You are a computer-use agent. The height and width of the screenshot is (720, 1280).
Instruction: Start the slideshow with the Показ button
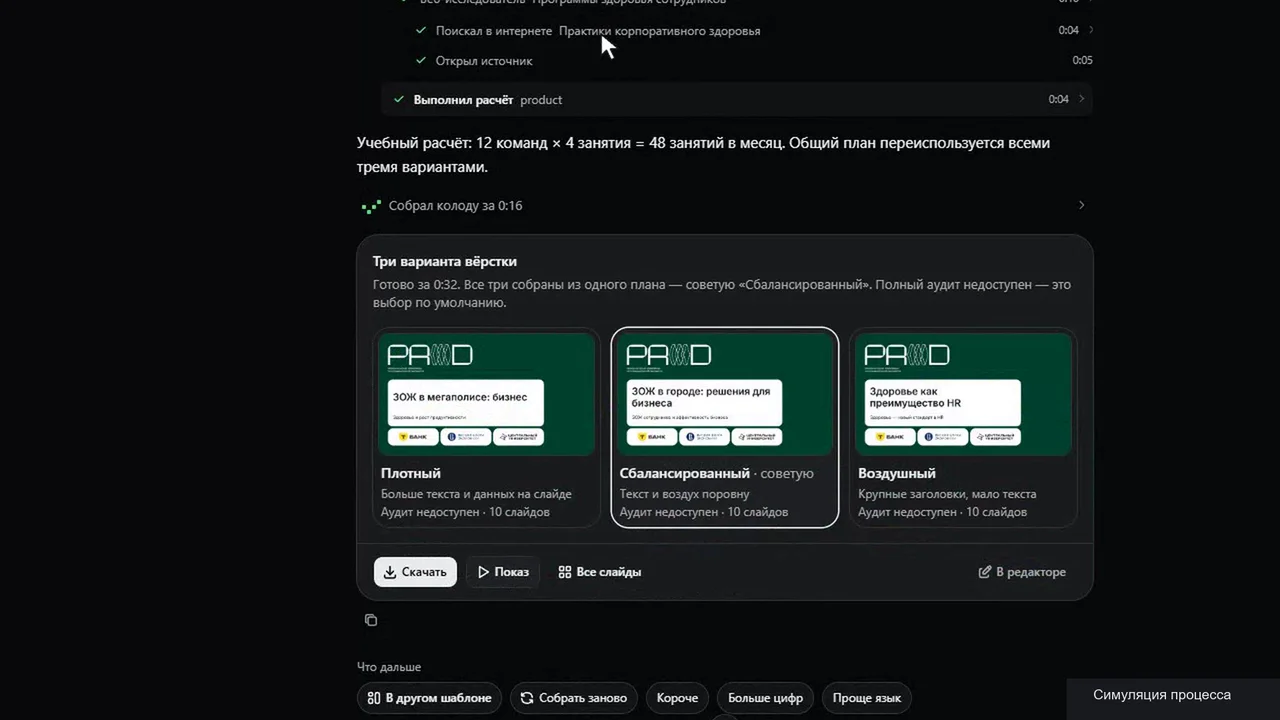pos(503,572)
